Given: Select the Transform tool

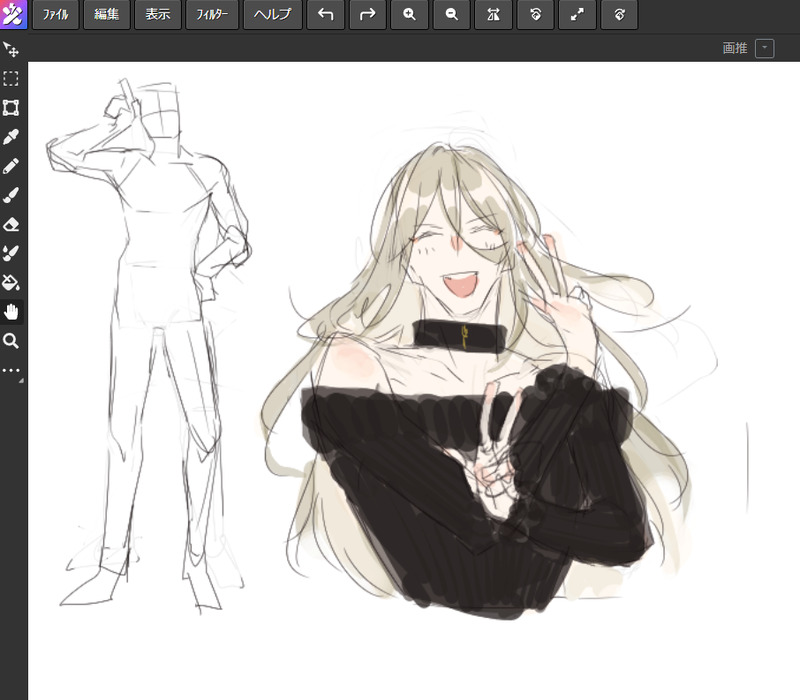Looking at the screenshot, I should tap(11, 108).
